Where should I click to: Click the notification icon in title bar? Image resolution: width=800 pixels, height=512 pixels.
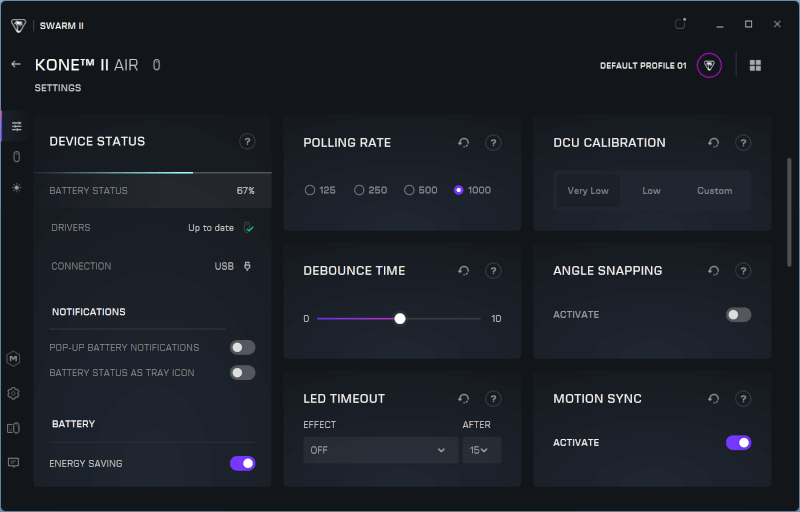pyautogui.click(x=680, y=24)
